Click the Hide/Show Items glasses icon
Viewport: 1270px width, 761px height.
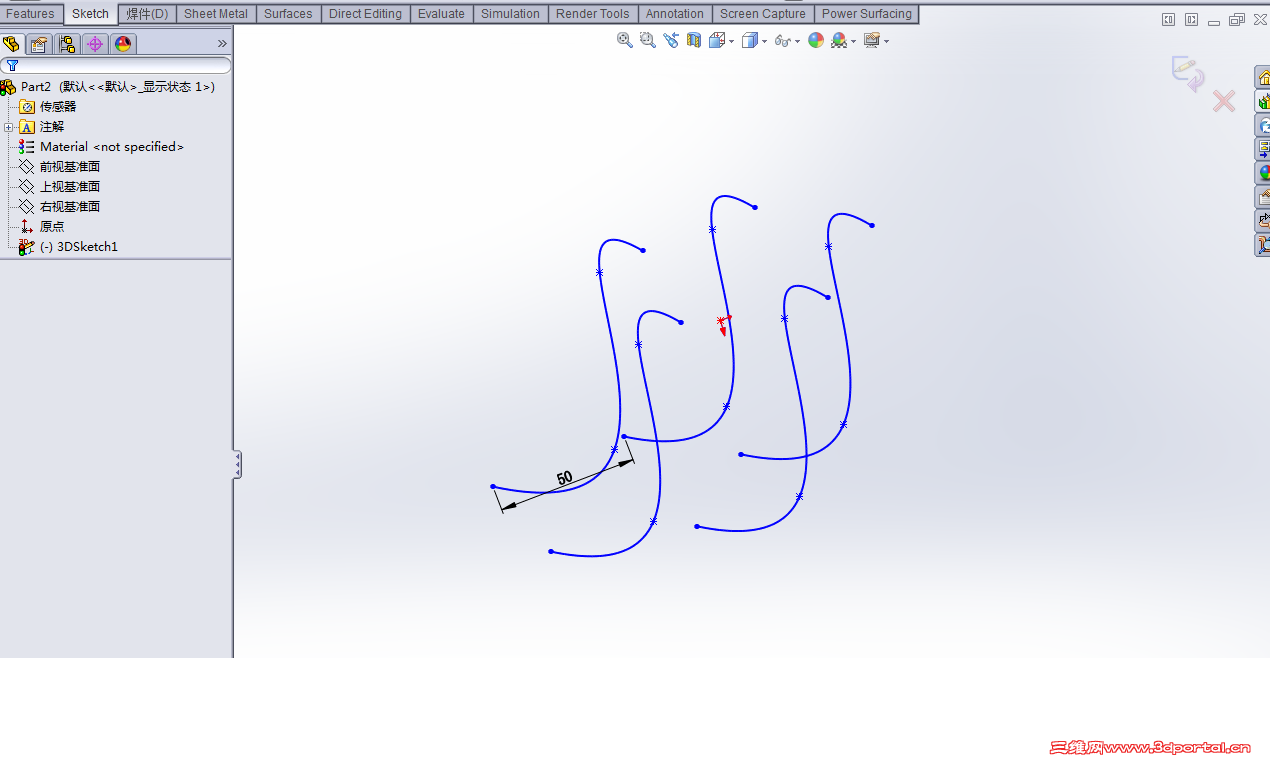(783, 40)
